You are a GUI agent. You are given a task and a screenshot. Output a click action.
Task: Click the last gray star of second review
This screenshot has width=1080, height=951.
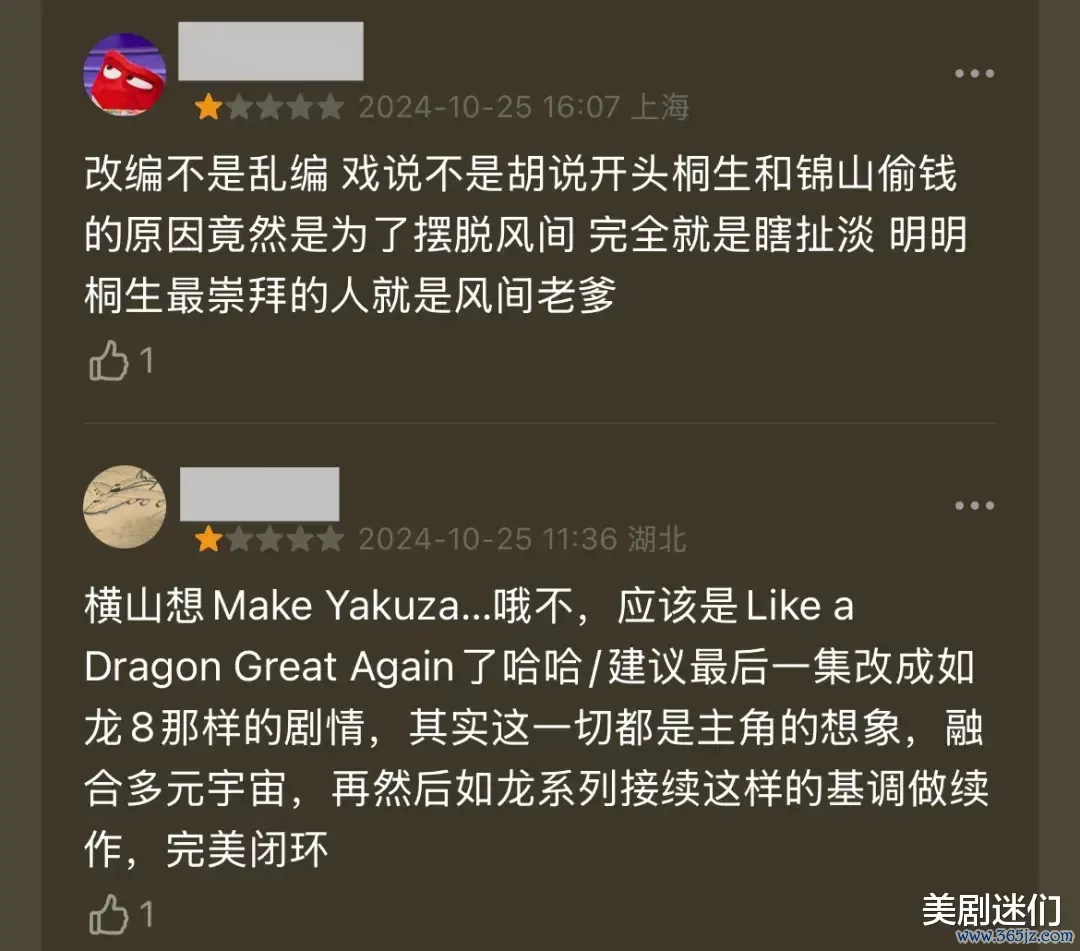331,540
